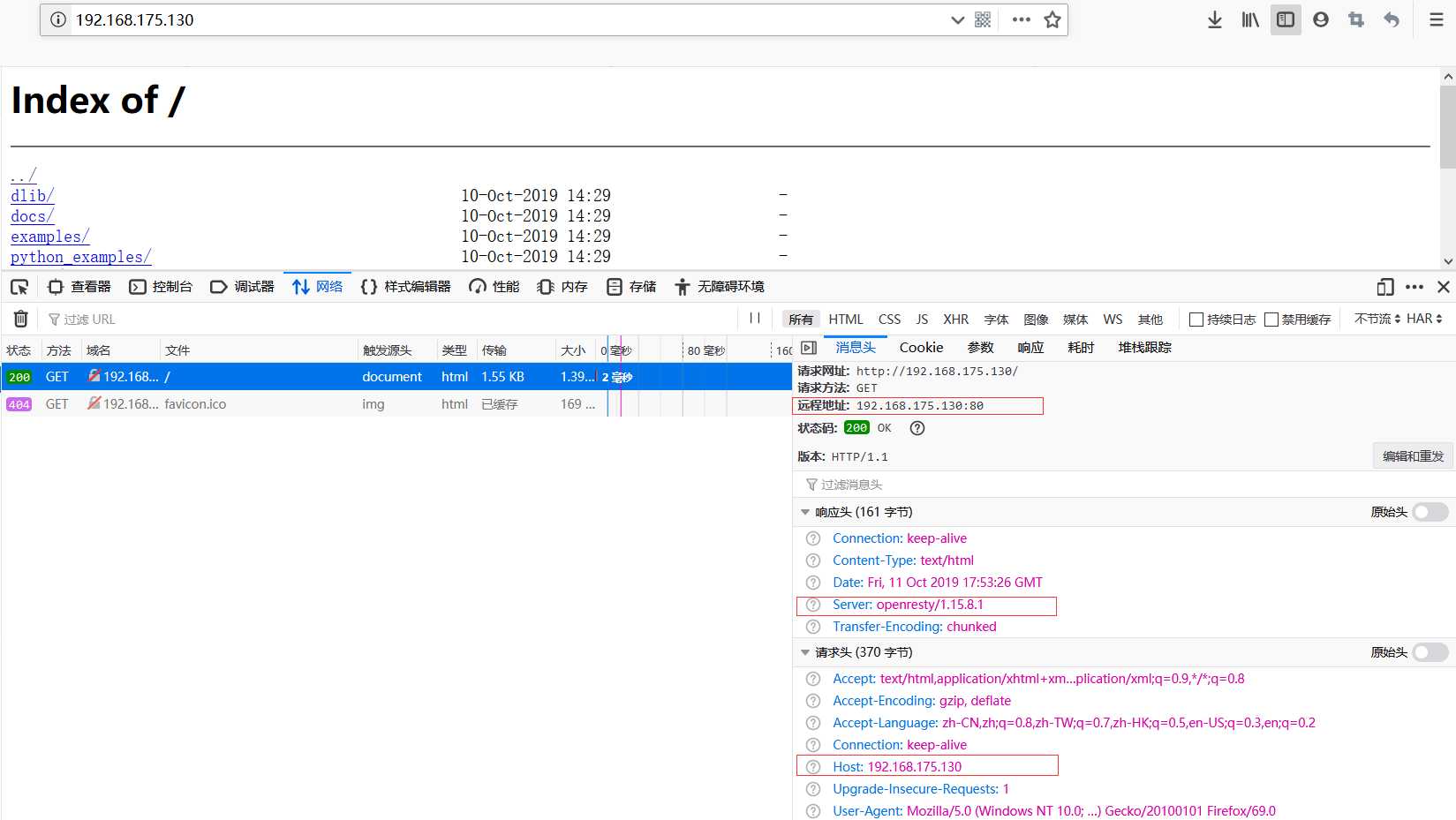
Task: Enable the 持续日志 persist logs checkbox
Action: 1197,320
